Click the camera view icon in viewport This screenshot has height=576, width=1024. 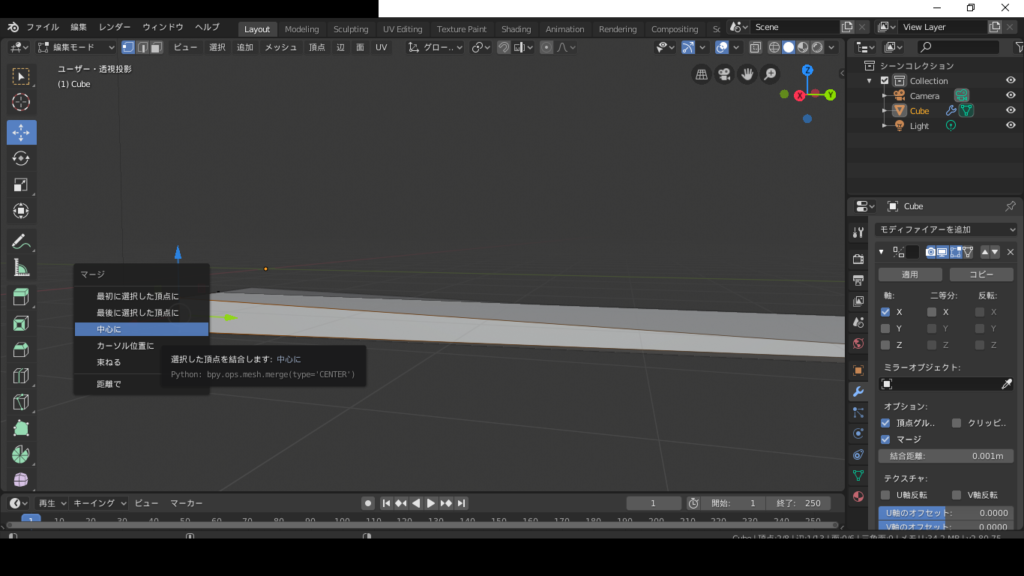tap(725, 74)
